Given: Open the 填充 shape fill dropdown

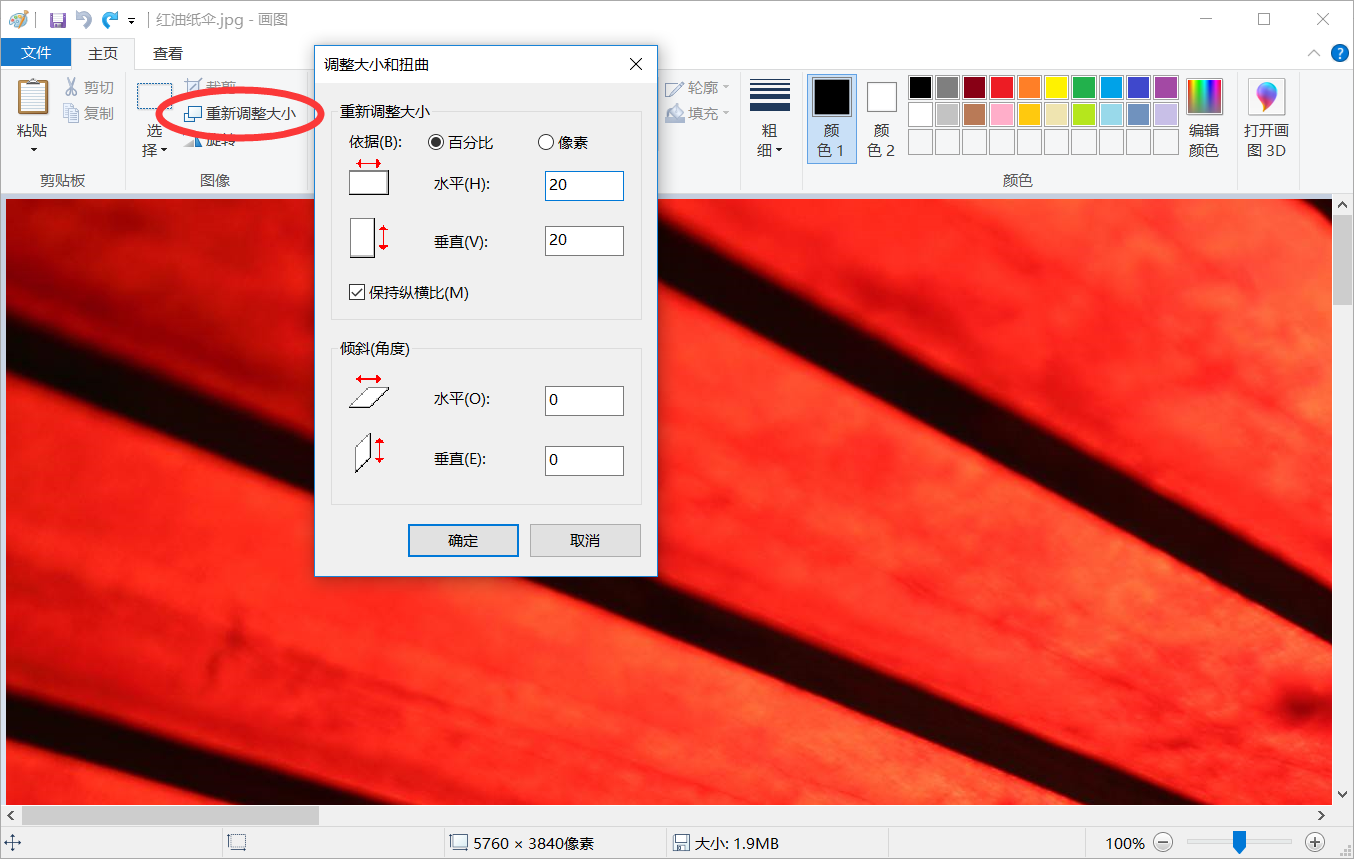Looking at the screenshot, I should pos(698,113).
